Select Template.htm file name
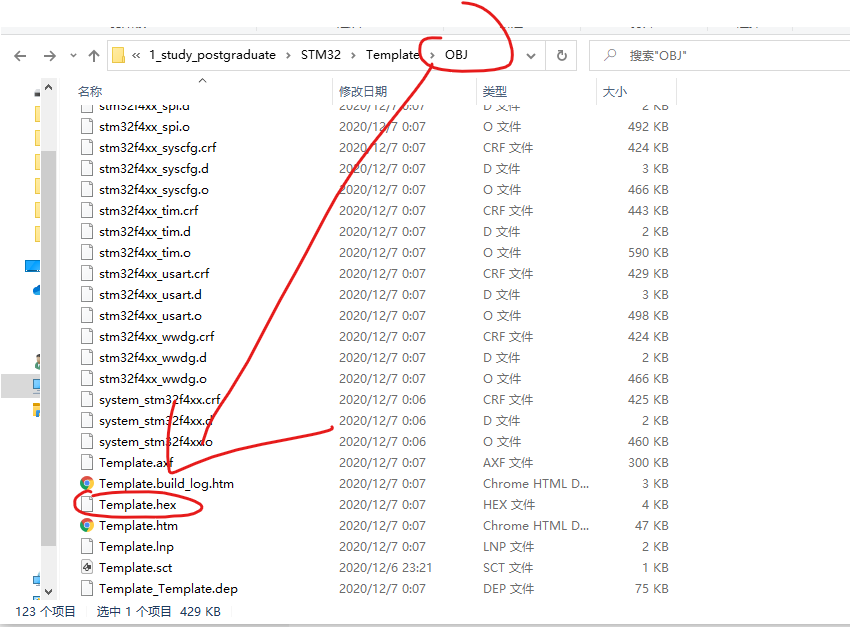 point(138,526)
